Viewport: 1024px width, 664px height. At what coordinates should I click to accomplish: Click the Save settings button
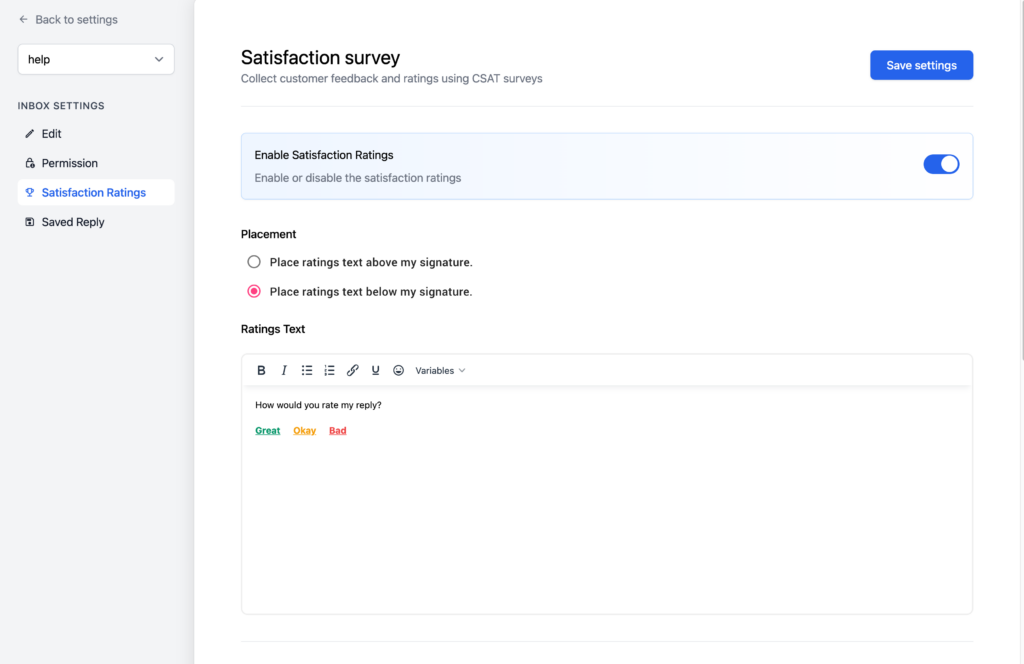click(920, 64)
